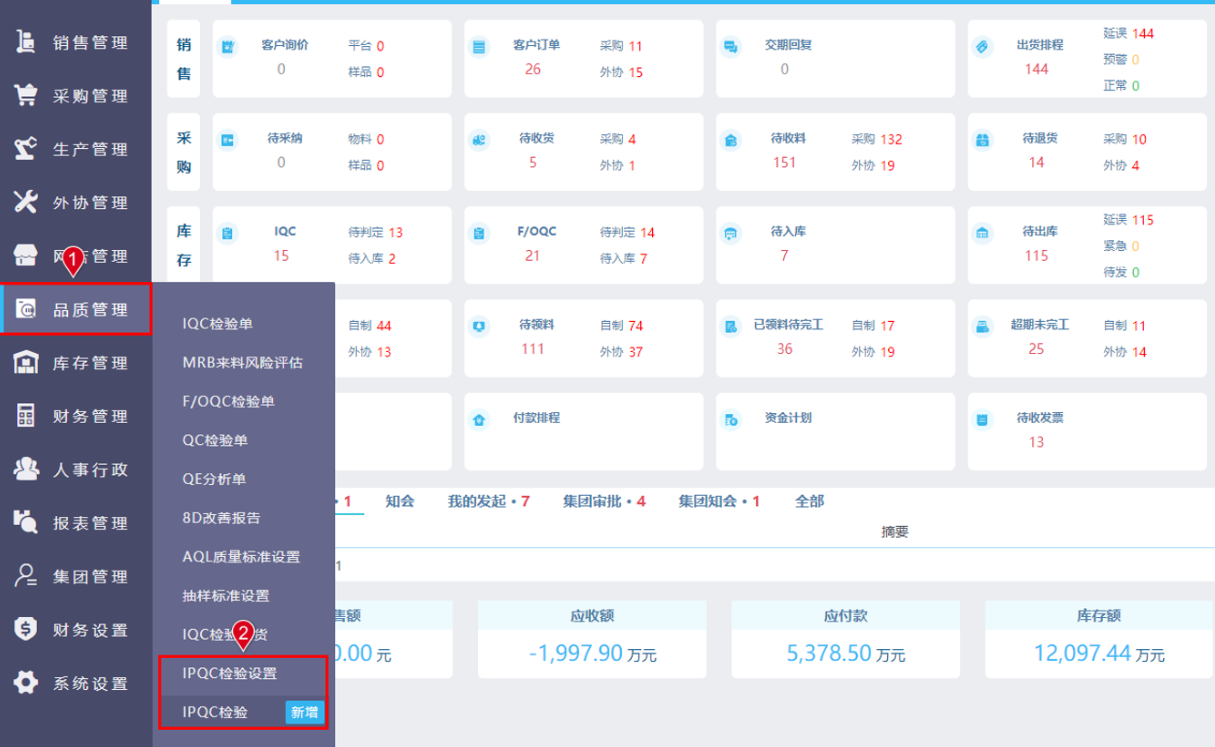The width and height of the screenshot is (1215, 747).
Task: Click the 财务设置 shield icon
Action: point(25,630)
